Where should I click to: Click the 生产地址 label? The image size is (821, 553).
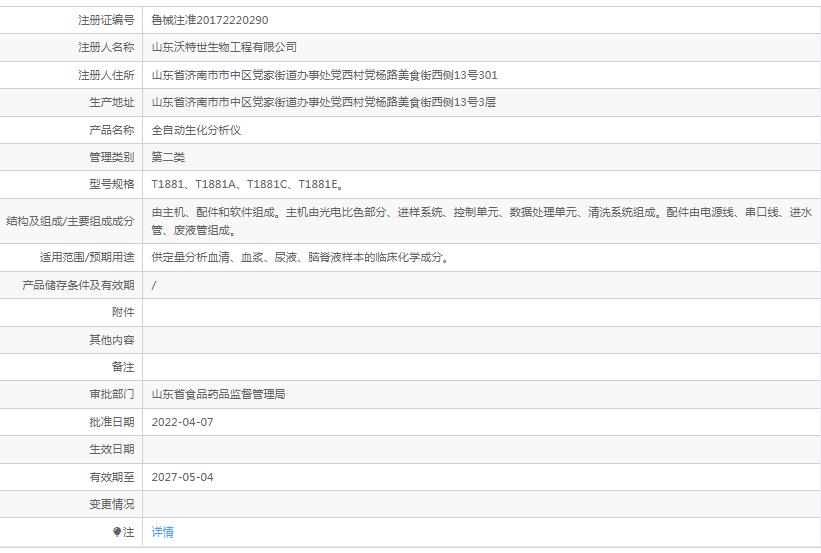click(112, 102)
